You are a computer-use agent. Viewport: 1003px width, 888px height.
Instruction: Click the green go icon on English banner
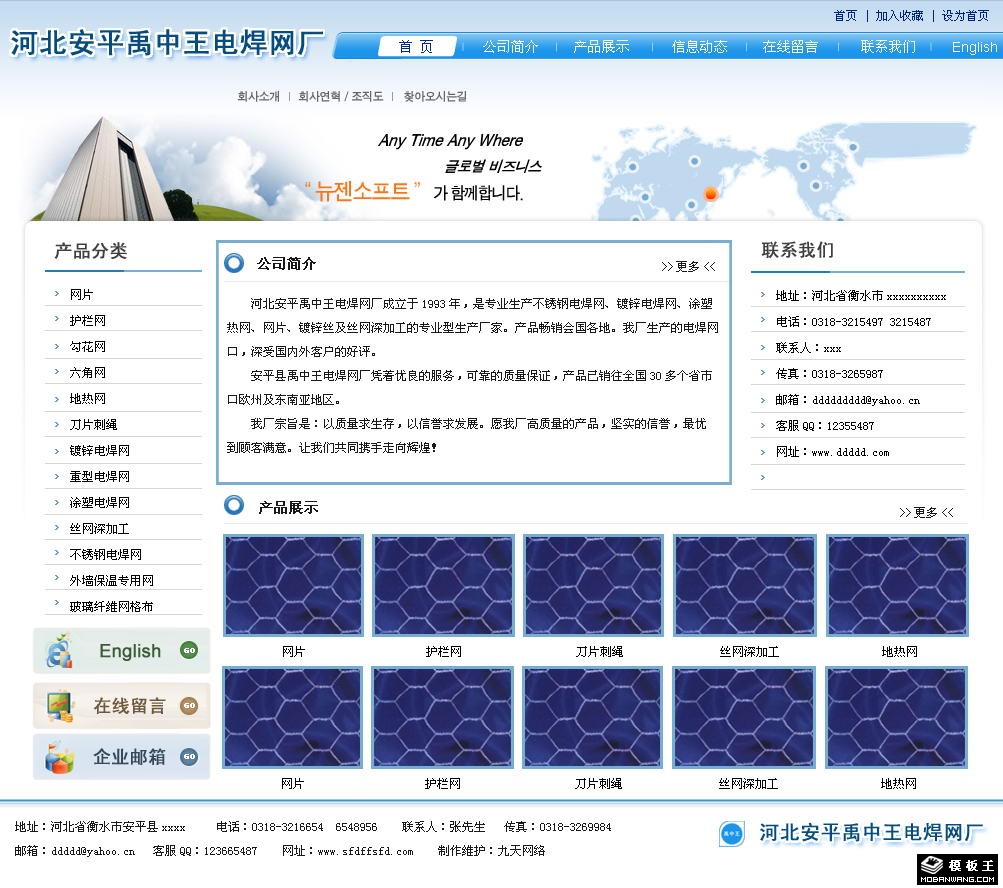coord(189,651)
